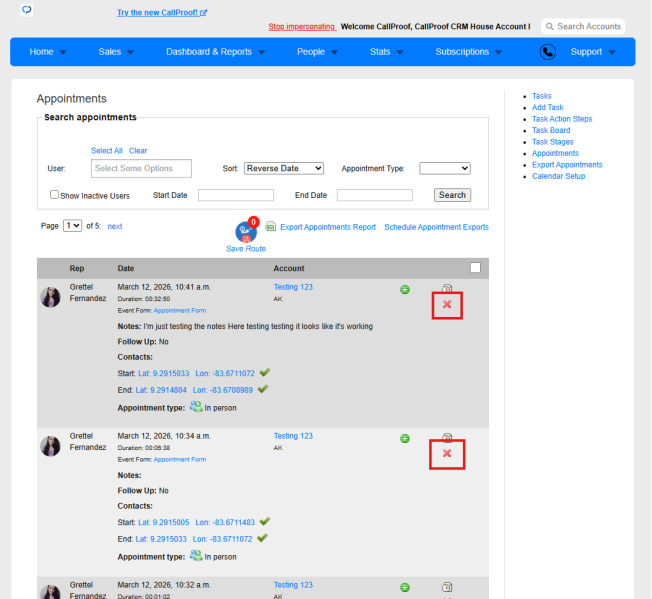Open the Sort Reverse Date dropdown
Screen dimensions: 652x599
click(x=284, y=168)
